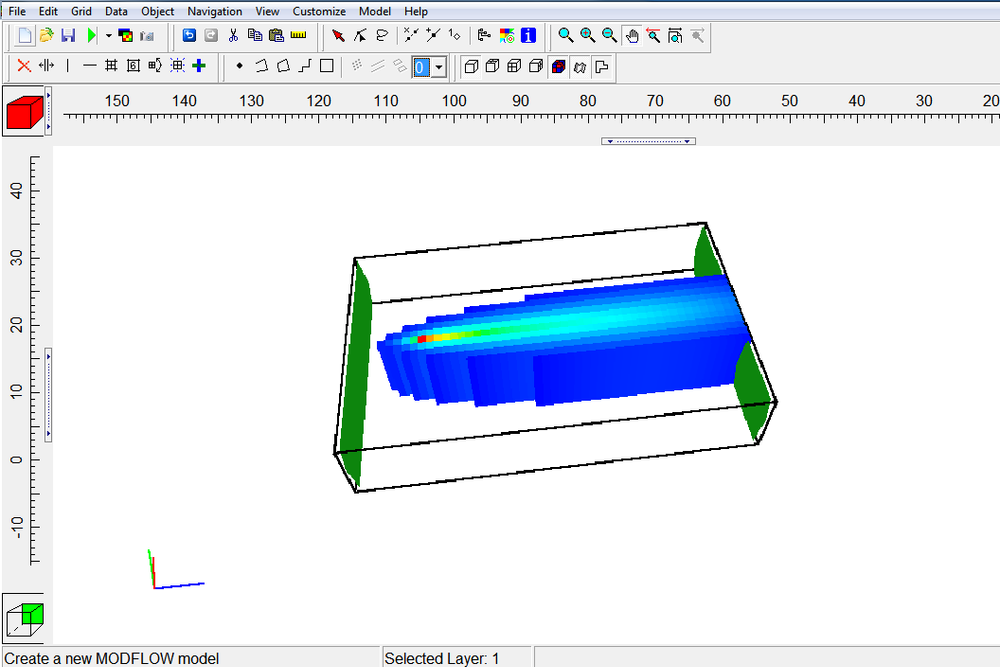Activate the pan hand tool
1000x667 pixels.
coord(632,35)
